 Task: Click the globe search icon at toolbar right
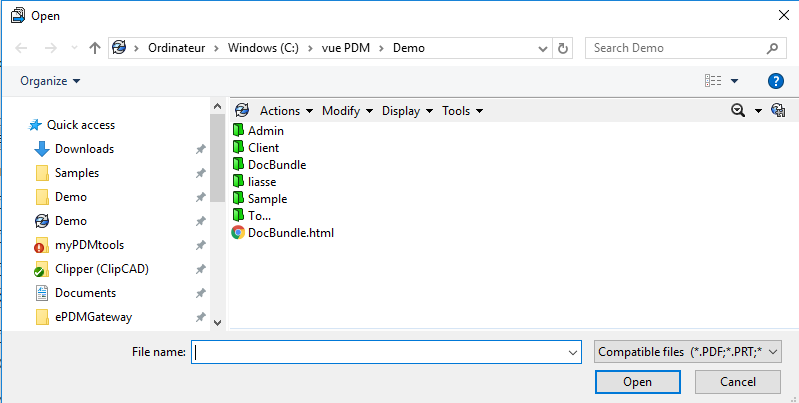(778, 111)
